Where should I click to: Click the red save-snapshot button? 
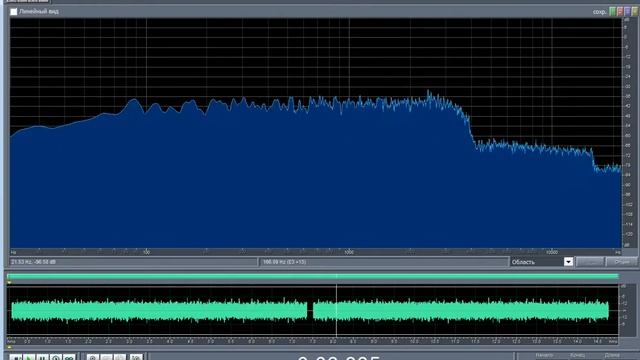[620, 12]
